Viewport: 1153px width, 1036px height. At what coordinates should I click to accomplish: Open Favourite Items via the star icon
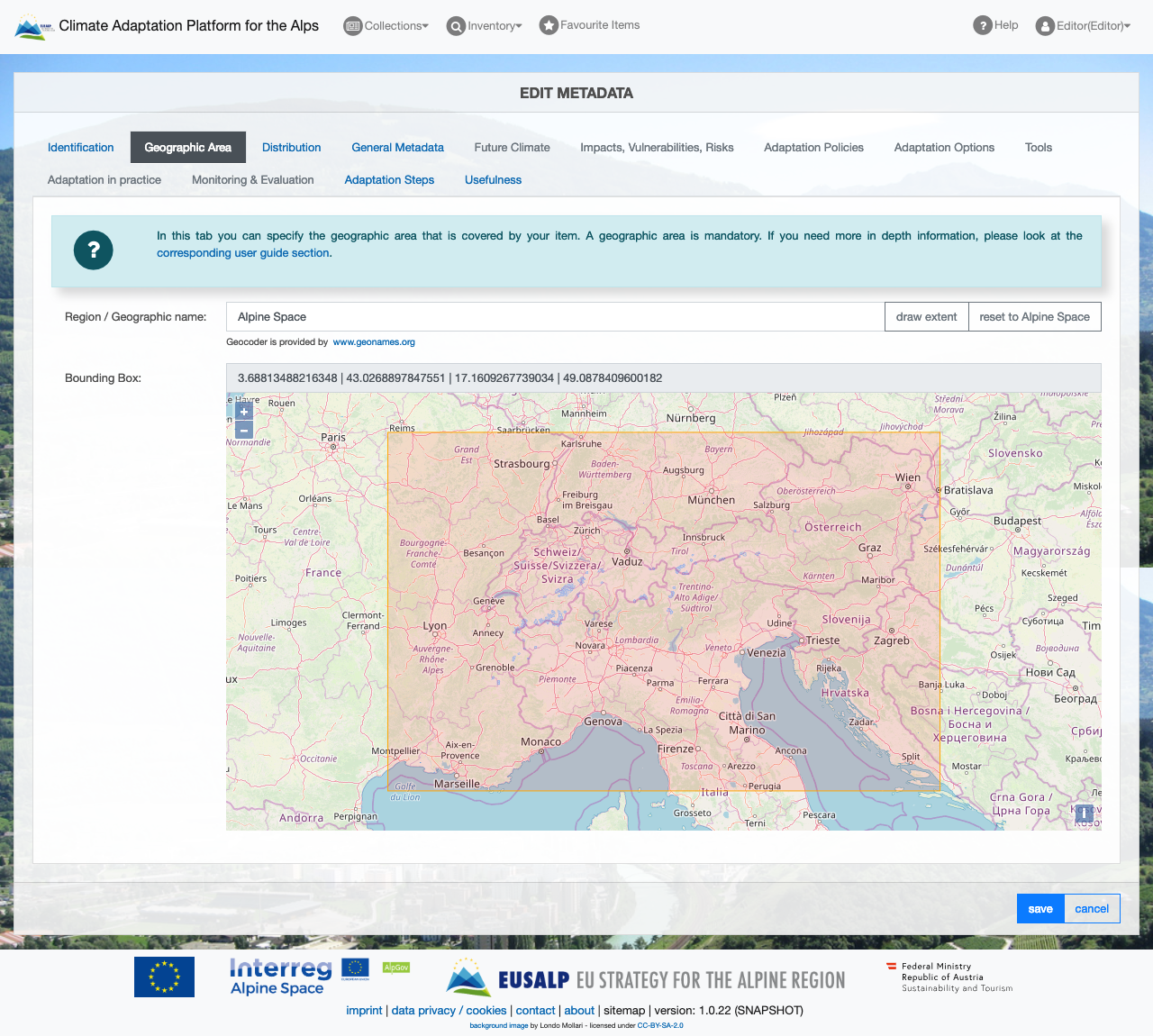pyautogui.click(x=548, y=25)
